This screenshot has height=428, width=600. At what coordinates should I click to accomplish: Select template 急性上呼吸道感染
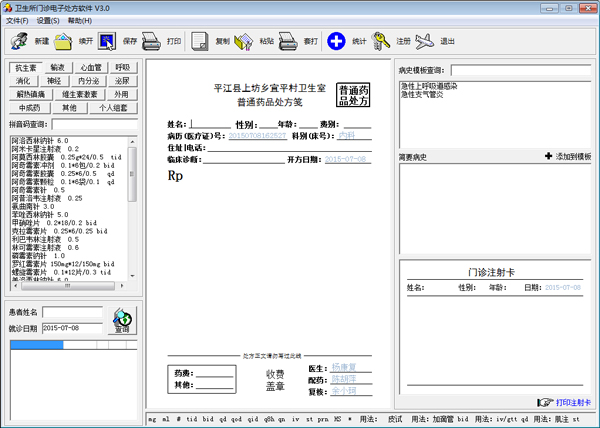429,86
